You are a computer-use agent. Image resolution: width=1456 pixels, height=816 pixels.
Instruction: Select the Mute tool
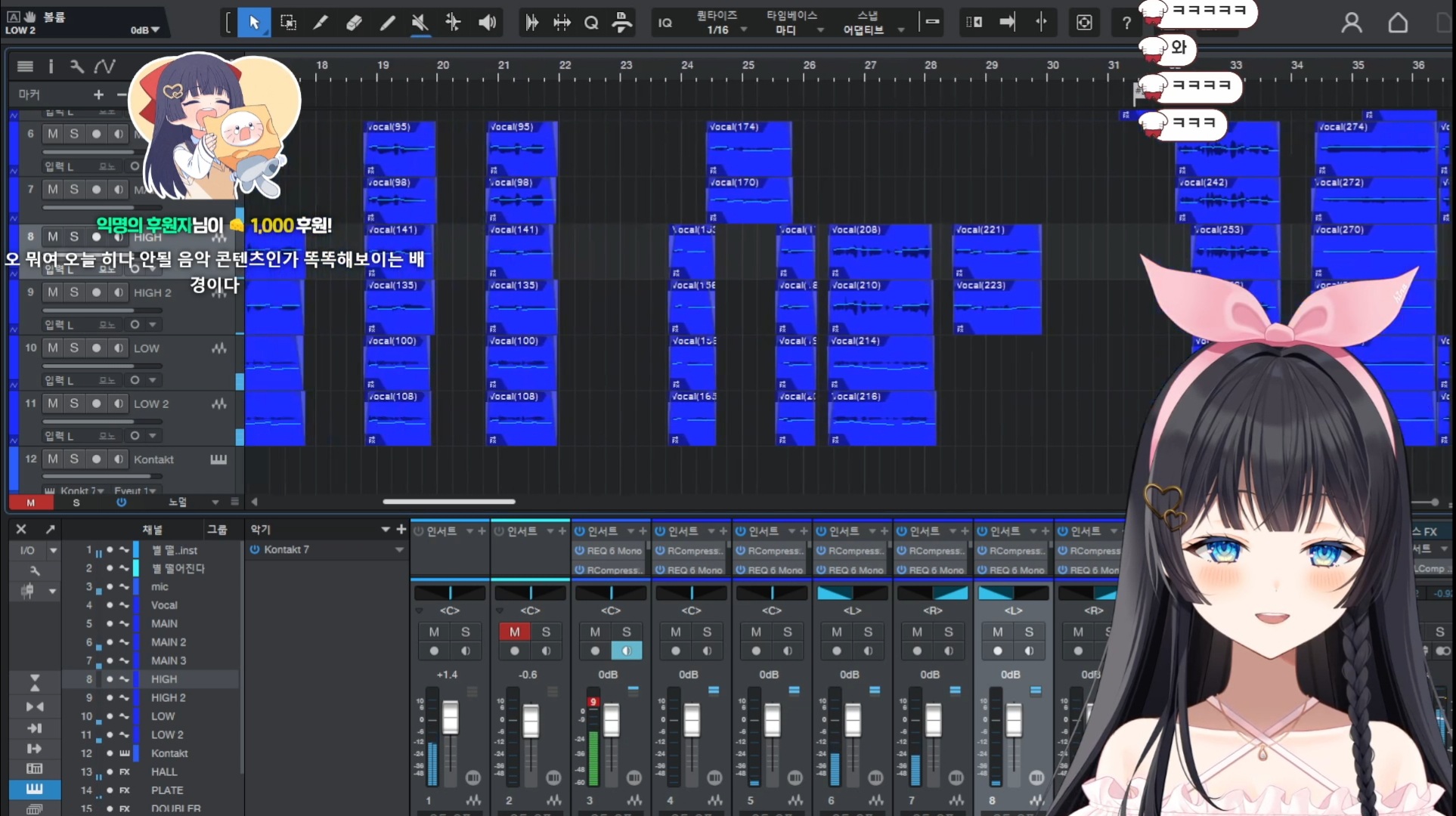(420, 23)
